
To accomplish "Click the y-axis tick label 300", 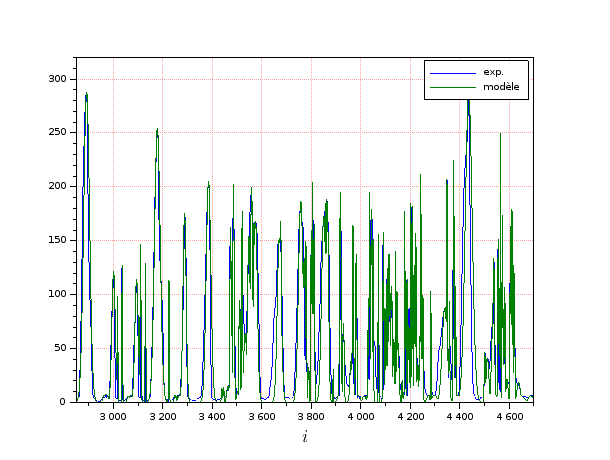I will tap(57, 79).
